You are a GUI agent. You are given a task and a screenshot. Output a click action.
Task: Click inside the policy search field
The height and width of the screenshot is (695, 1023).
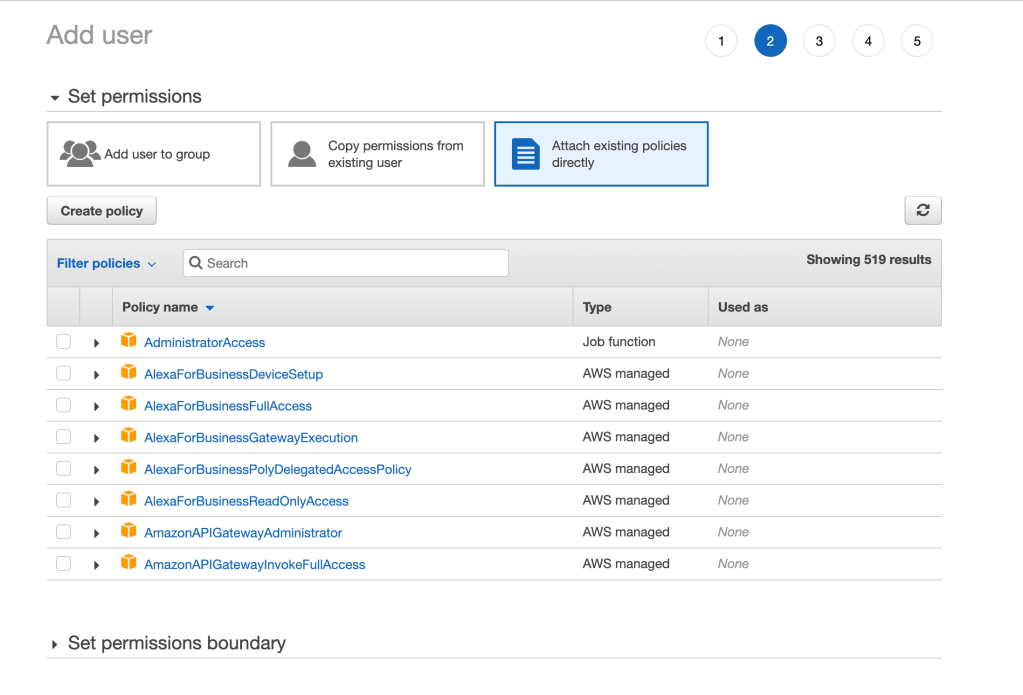(345, 262)
